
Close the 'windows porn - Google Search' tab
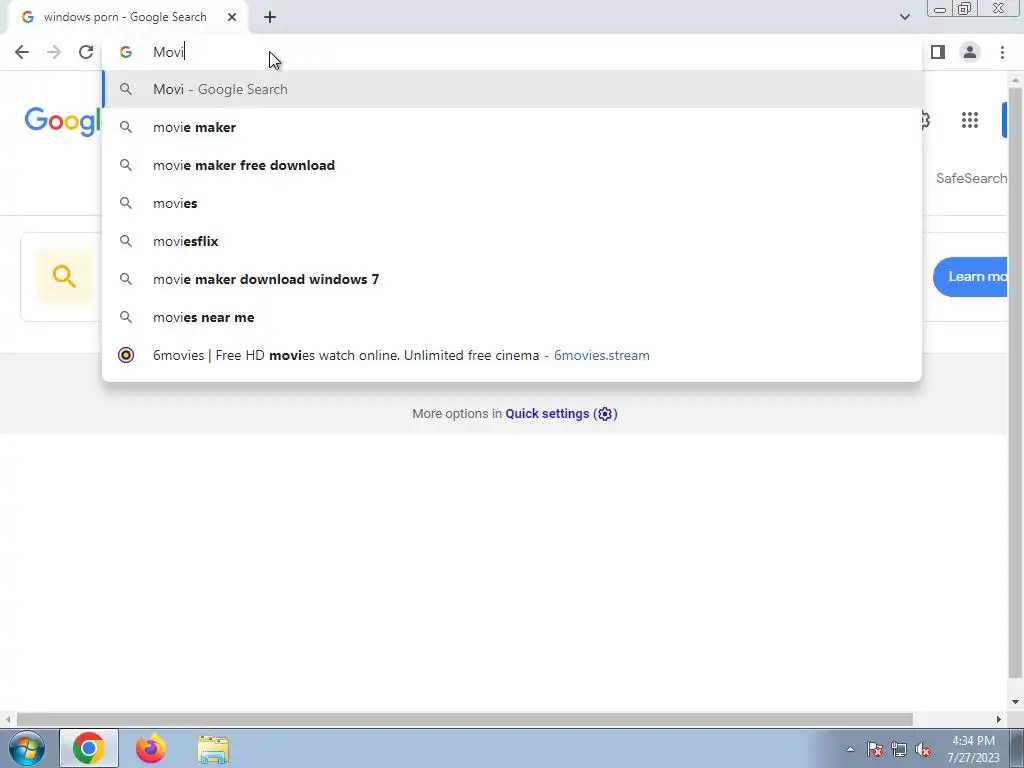click(232, 17)
